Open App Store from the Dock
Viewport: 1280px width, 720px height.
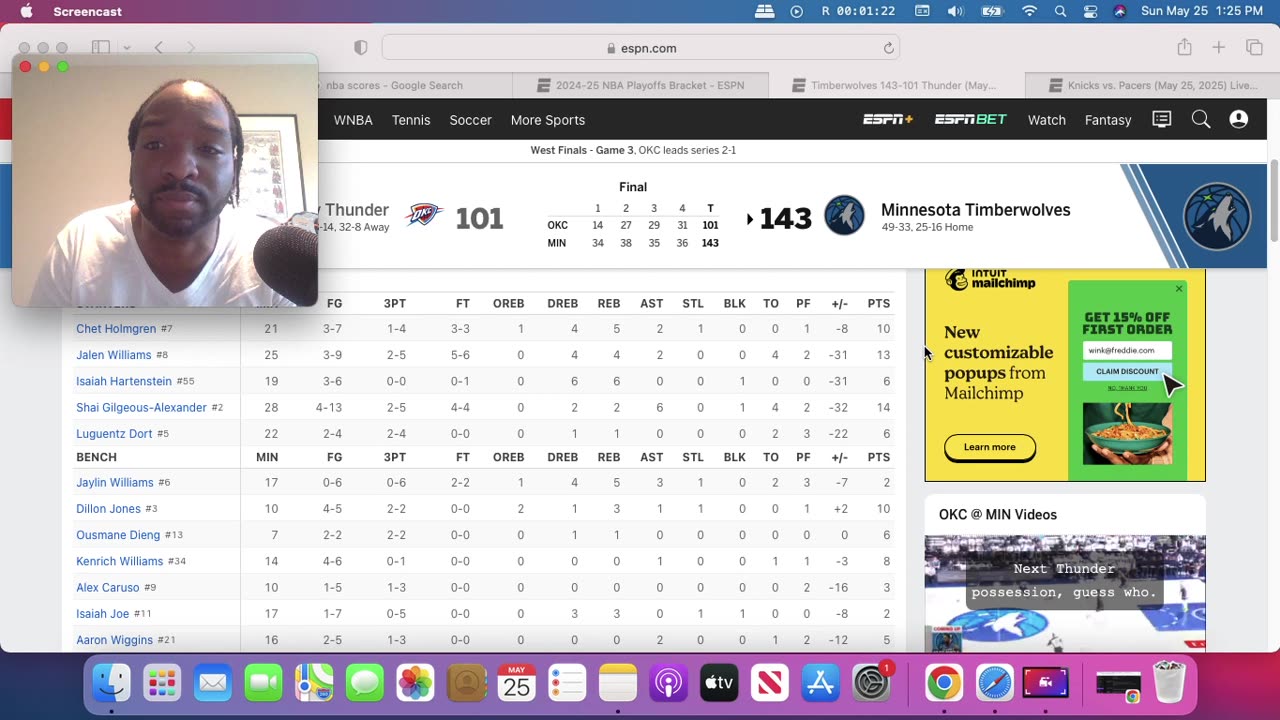(820, 683)
